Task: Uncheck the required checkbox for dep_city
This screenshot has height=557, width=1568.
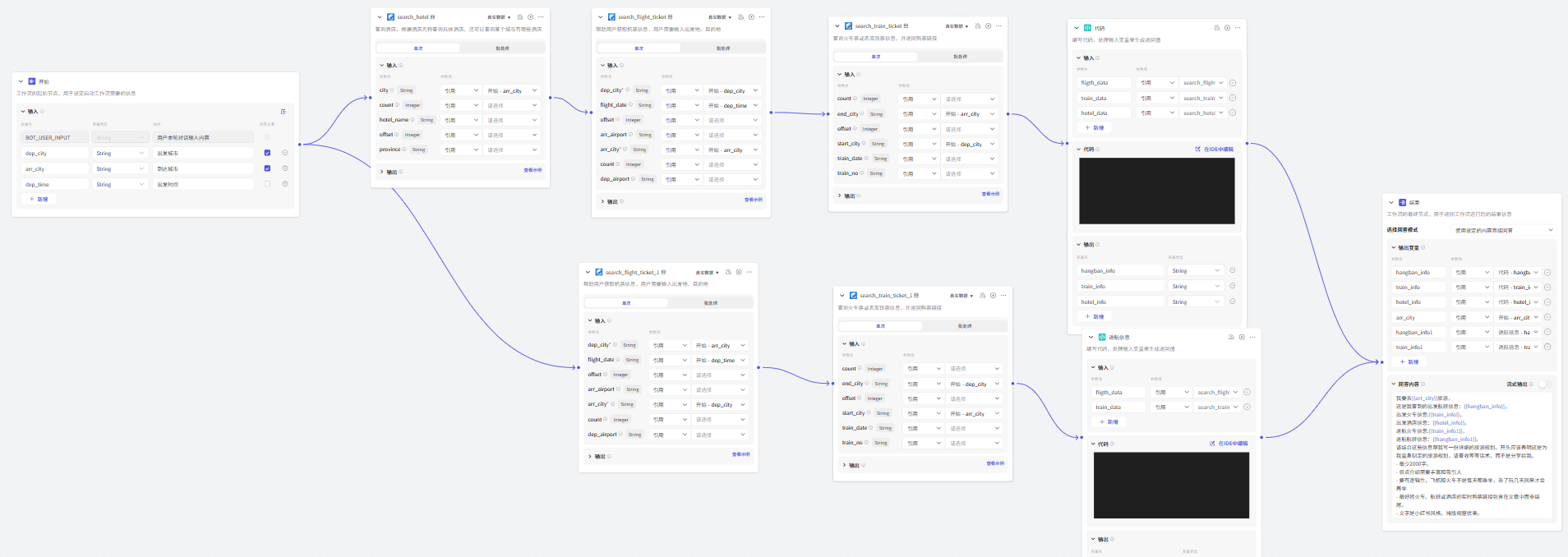Action: coord(267,153)
